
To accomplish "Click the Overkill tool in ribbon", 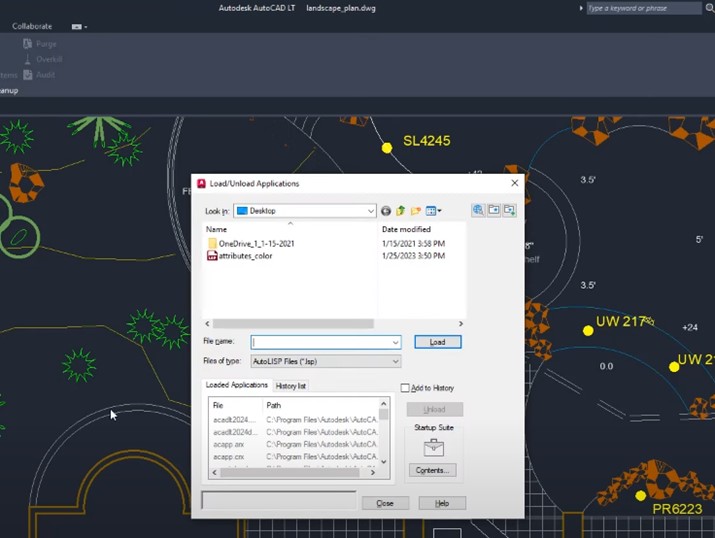I will coord(43,59).
